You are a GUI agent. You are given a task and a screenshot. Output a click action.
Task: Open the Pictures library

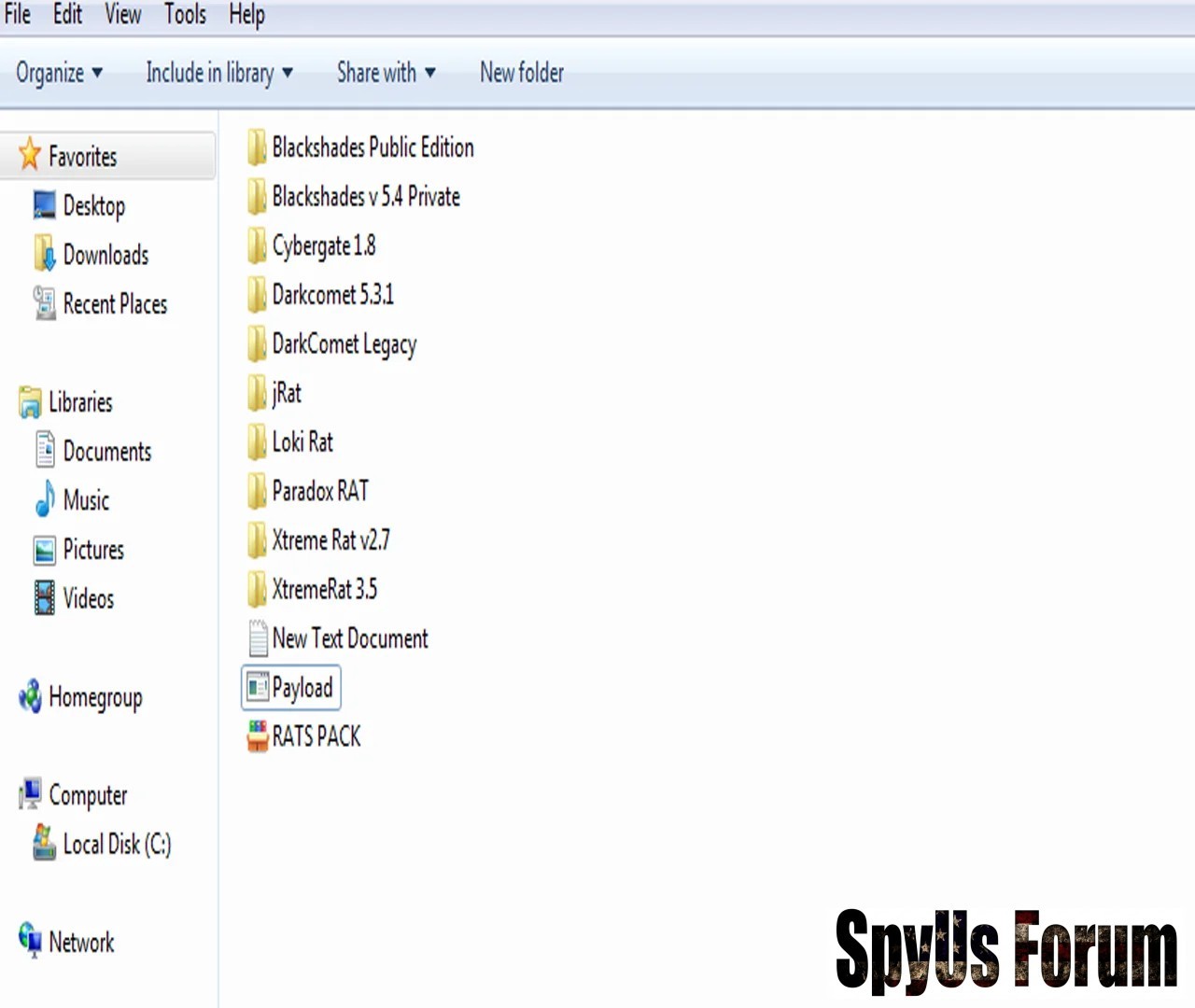click(x=92, y=550)
